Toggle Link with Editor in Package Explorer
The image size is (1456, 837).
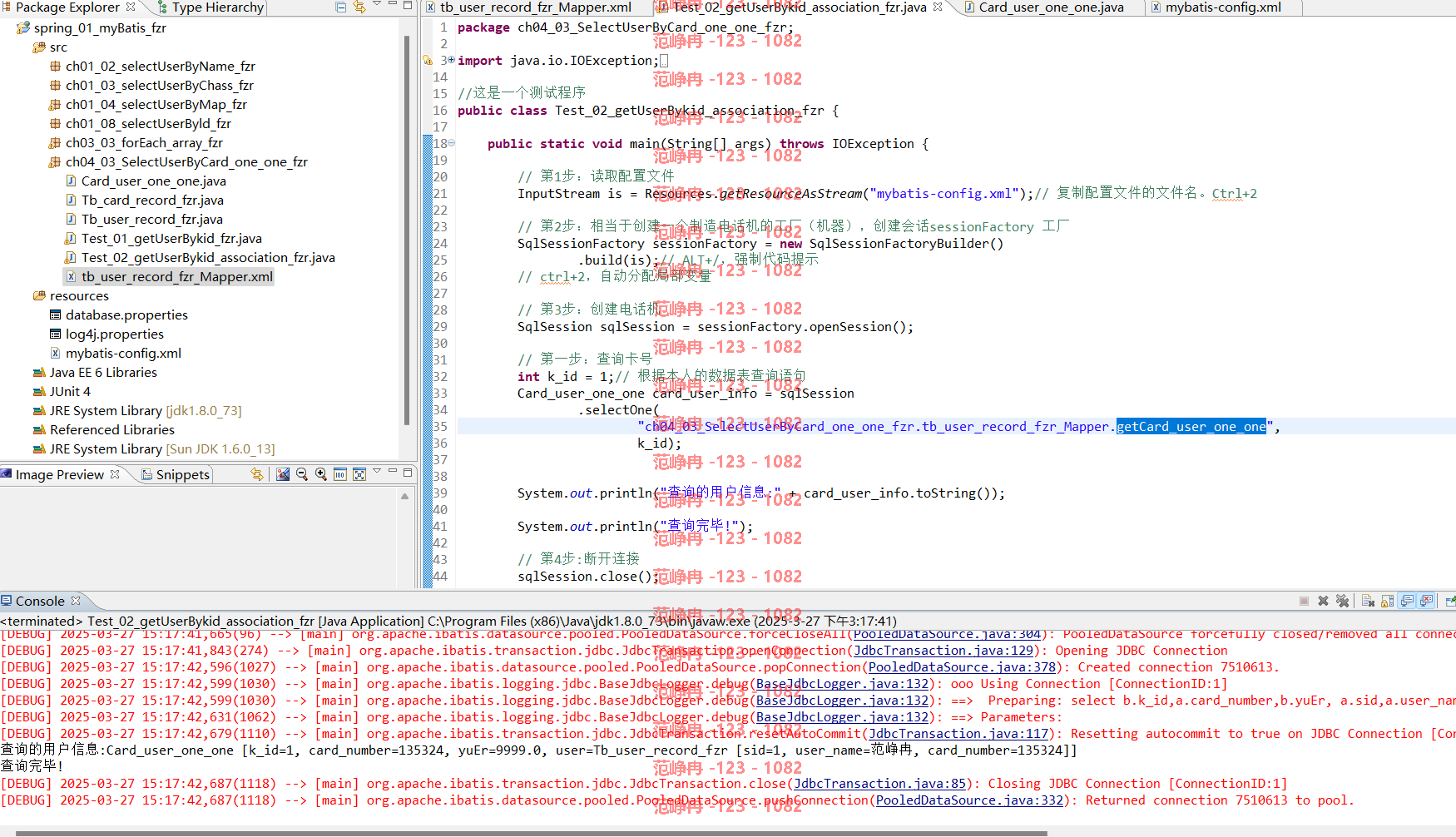[359, 7]
